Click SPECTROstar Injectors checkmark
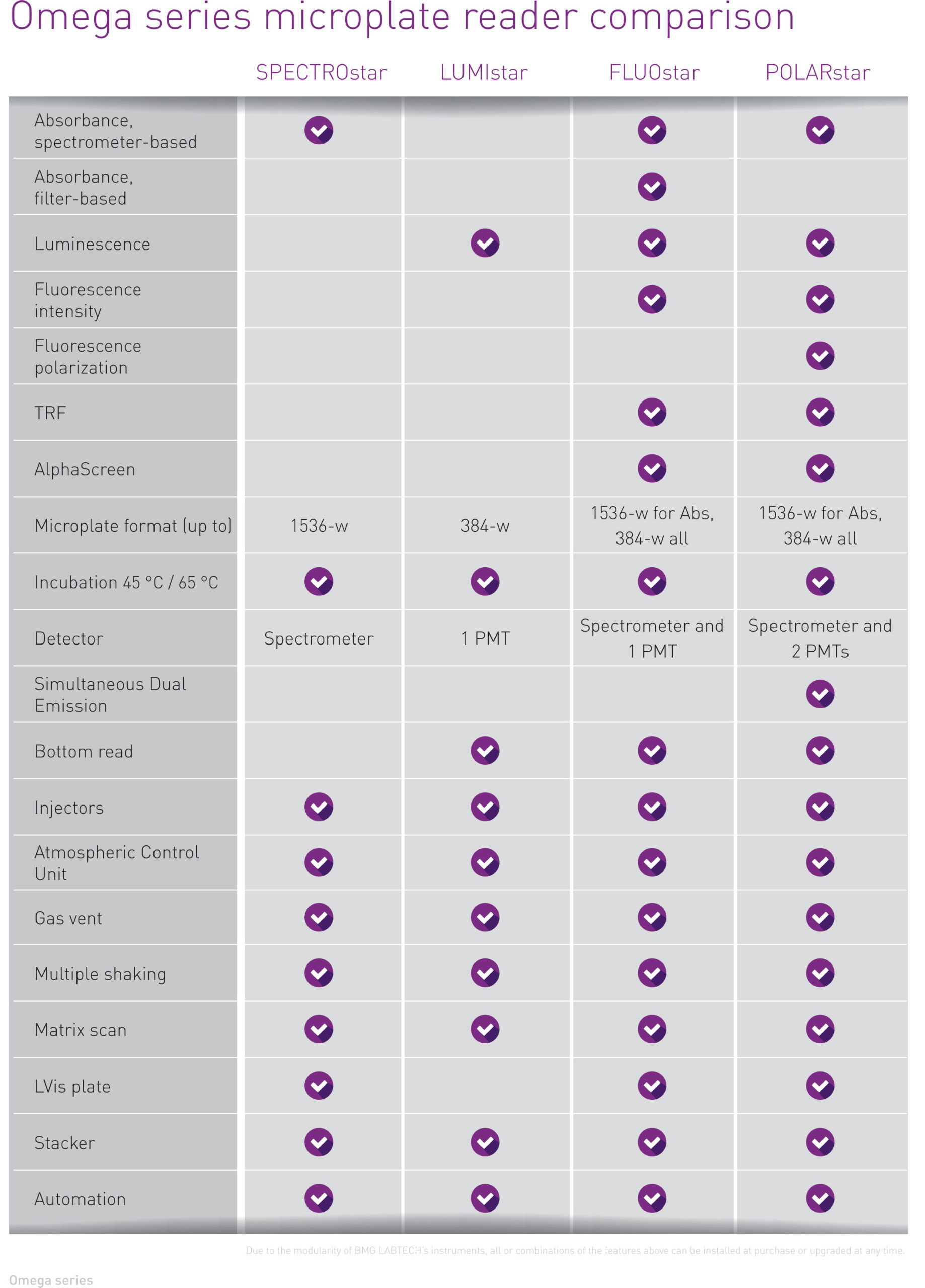Image resolution: width=925 pixels, height=1288 pixels. tap(319, 807)
